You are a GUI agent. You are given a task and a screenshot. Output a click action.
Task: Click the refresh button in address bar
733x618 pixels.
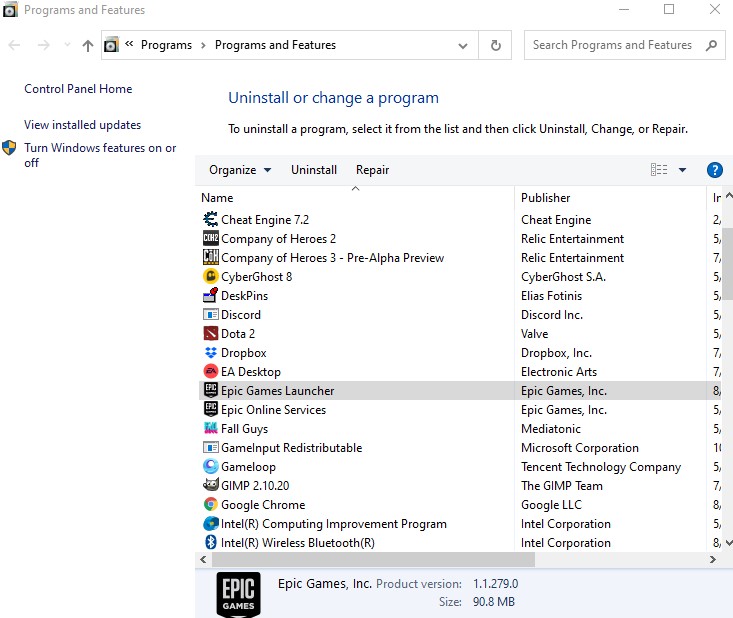[x=496, y=45]
